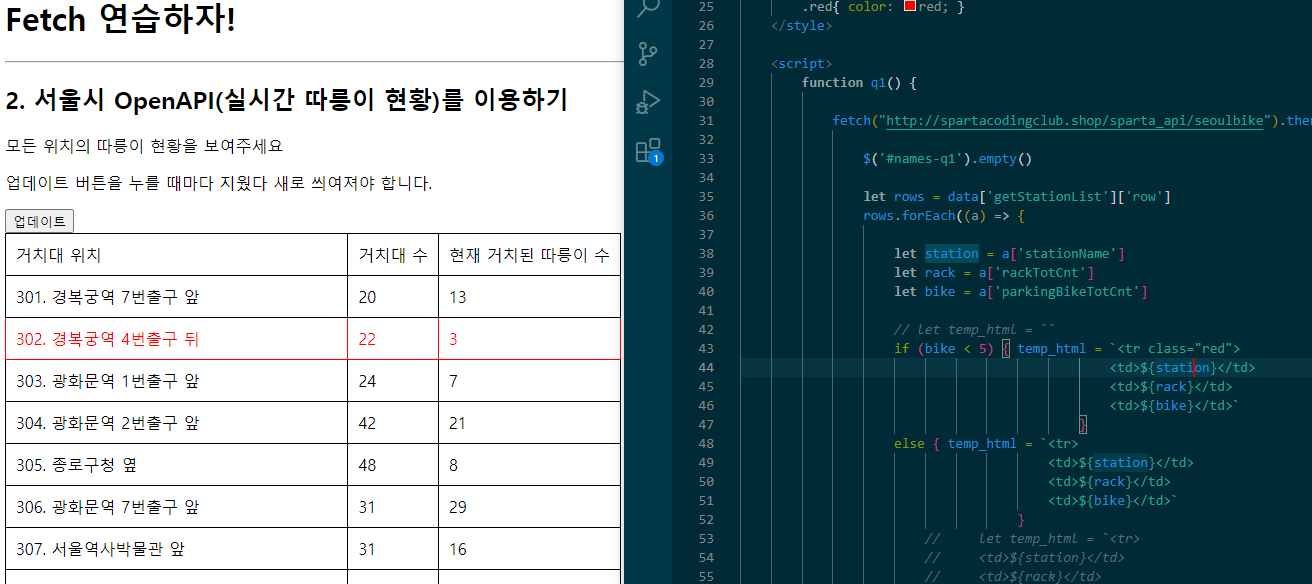Click bike count 7 in row 303
This screenshot has width=1312, height=584.
(529, 381)
